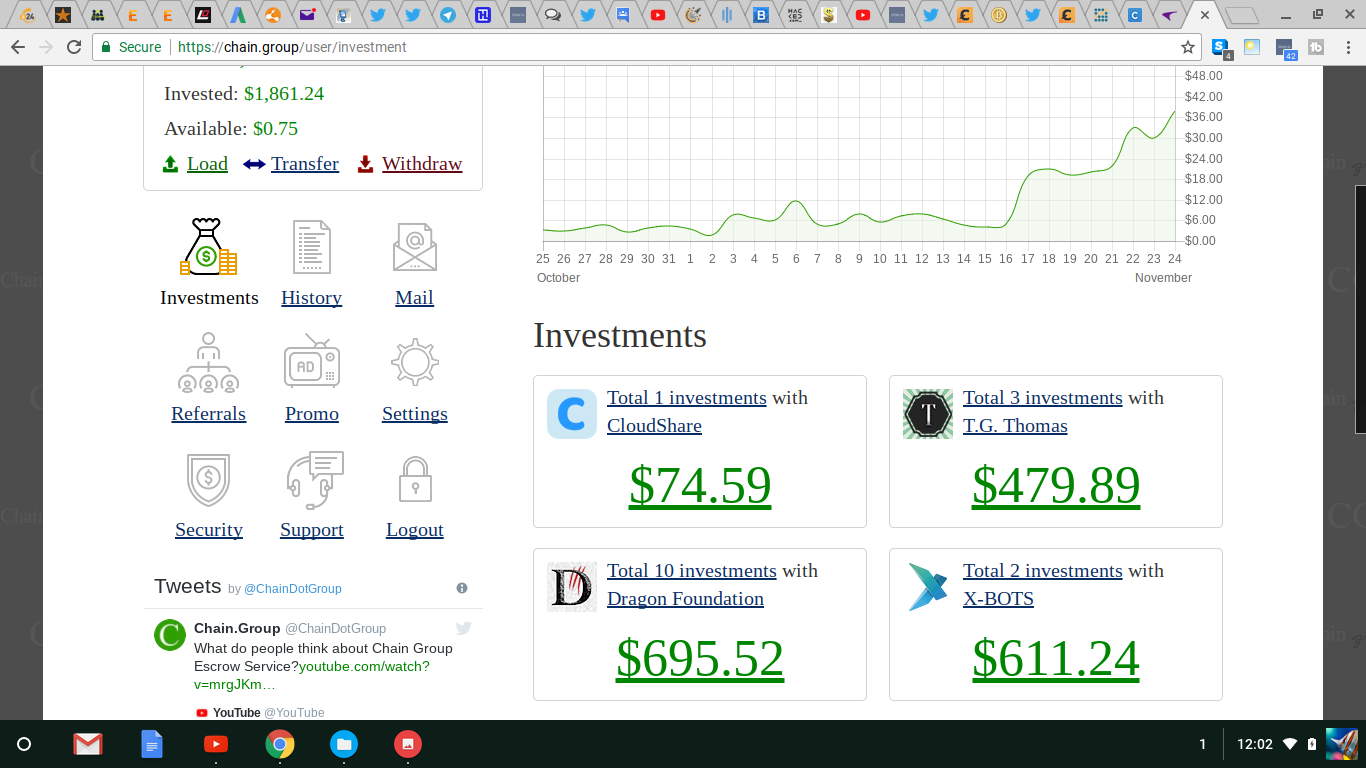Open the Settings text link
This screenshot has width=1366, height=768.
click(415, 414)
